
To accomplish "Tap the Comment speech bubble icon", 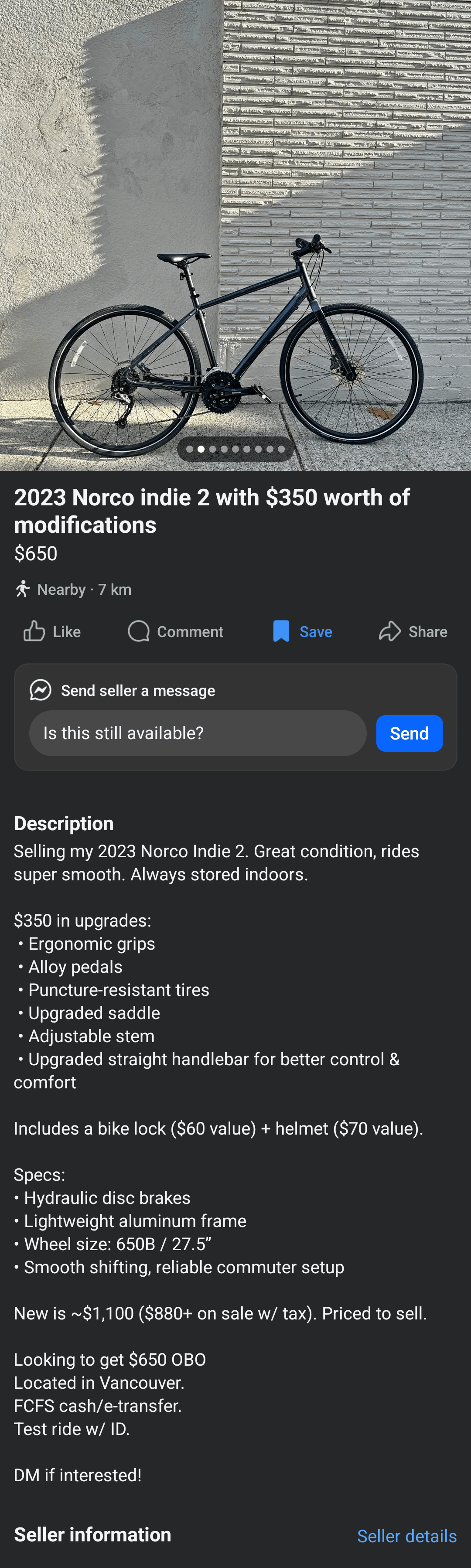I will [138, 631].
